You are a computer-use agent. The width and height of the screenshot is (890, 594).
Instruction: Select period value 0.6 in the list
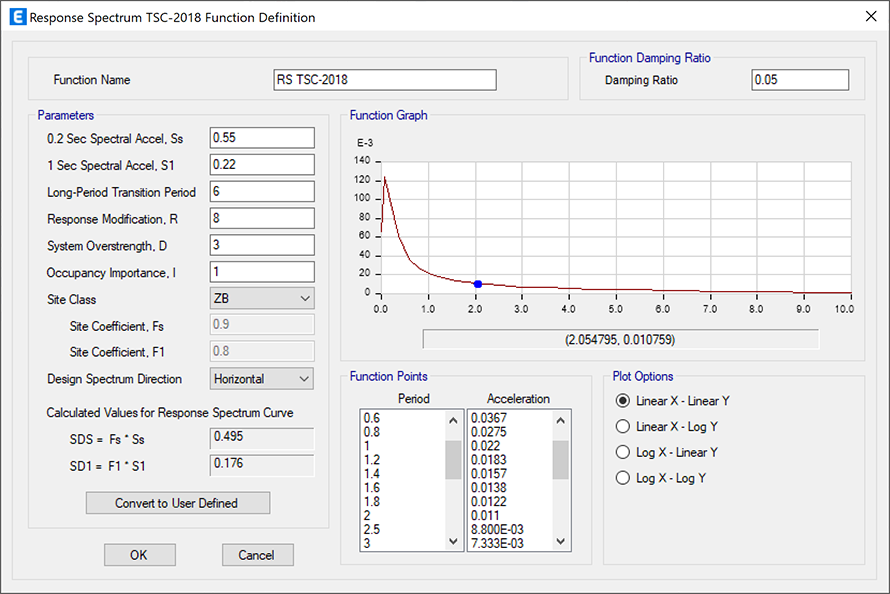pyautogui.click(x=372, y=418)
